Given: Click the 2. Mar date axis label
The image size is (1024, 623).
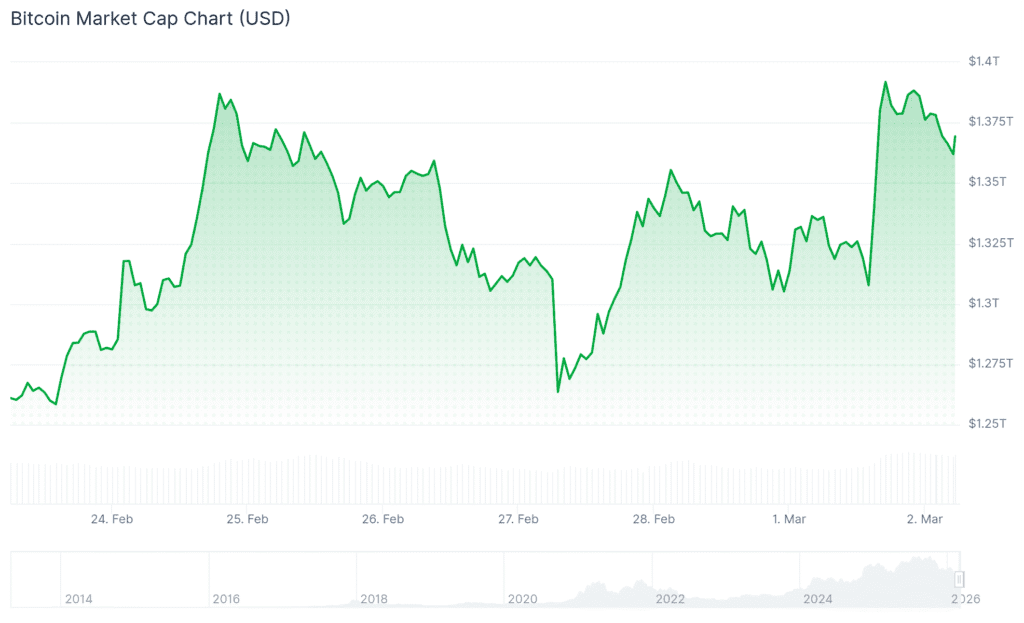Looking at the screenshot, I should pyautogui.click(x=925, y=519).
